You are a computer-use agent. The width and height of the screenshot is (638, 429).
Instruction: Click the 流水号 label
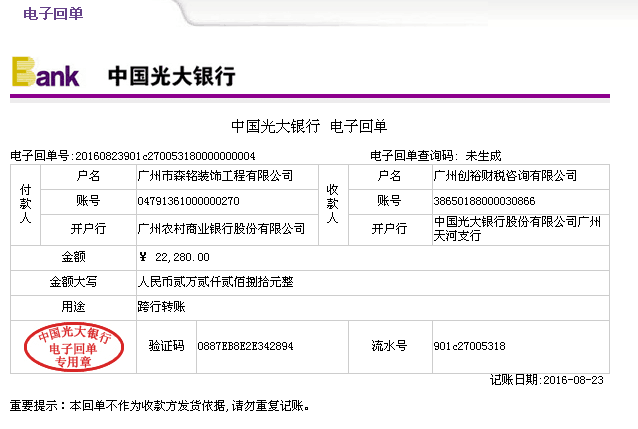(389, 346)
